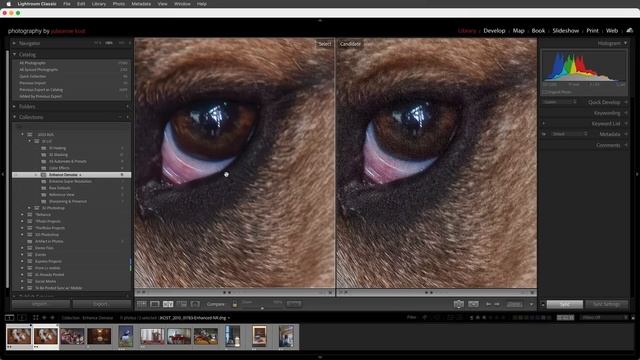Collapse the Catalog panel
This screenshot has width=640, height=360.
[15, 54]
